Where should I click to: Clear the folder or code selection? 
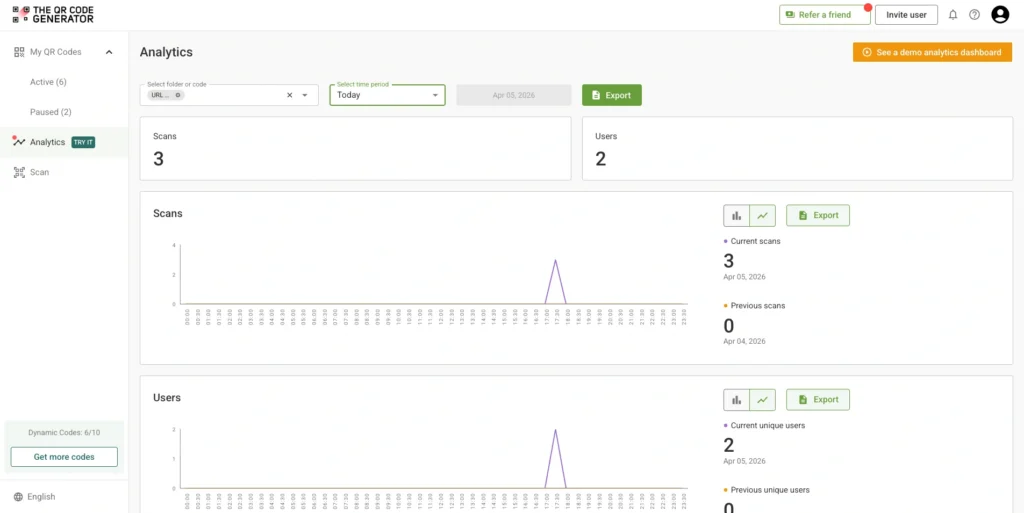(x=290, y=95)
